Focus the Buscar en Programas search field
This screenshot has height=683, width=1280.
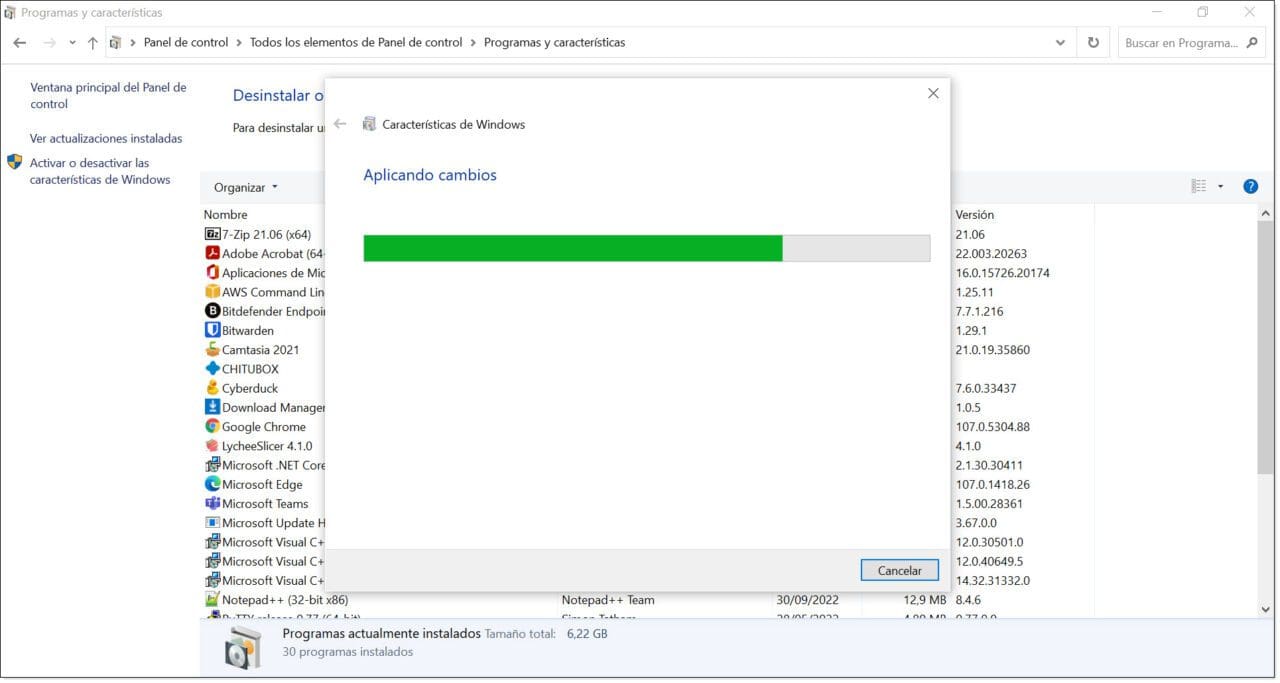[1183, 43]
